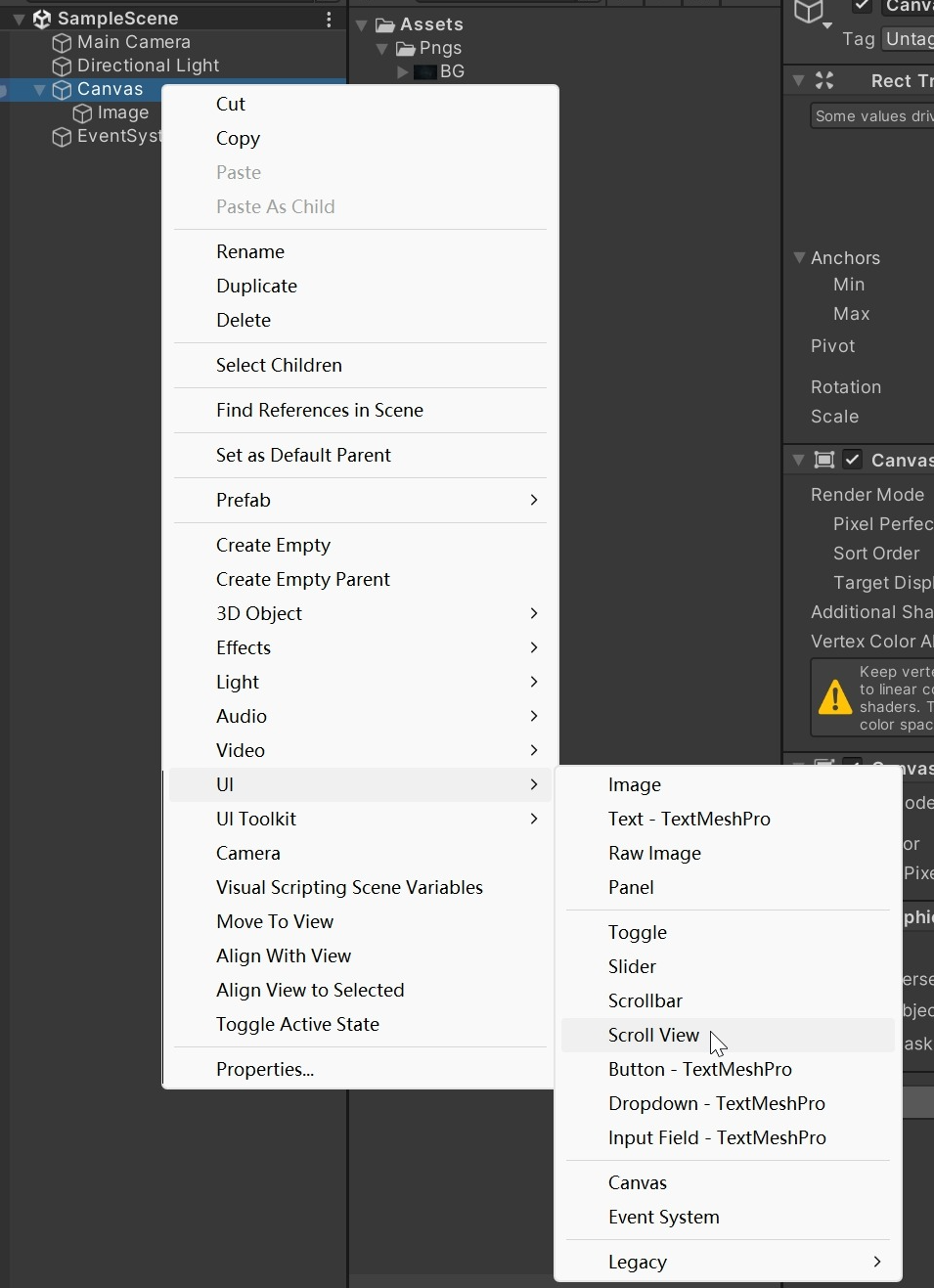The image size is (934, 1288).
Task: Click the Main Camera cube icon
Action: (x=62, y=42)
